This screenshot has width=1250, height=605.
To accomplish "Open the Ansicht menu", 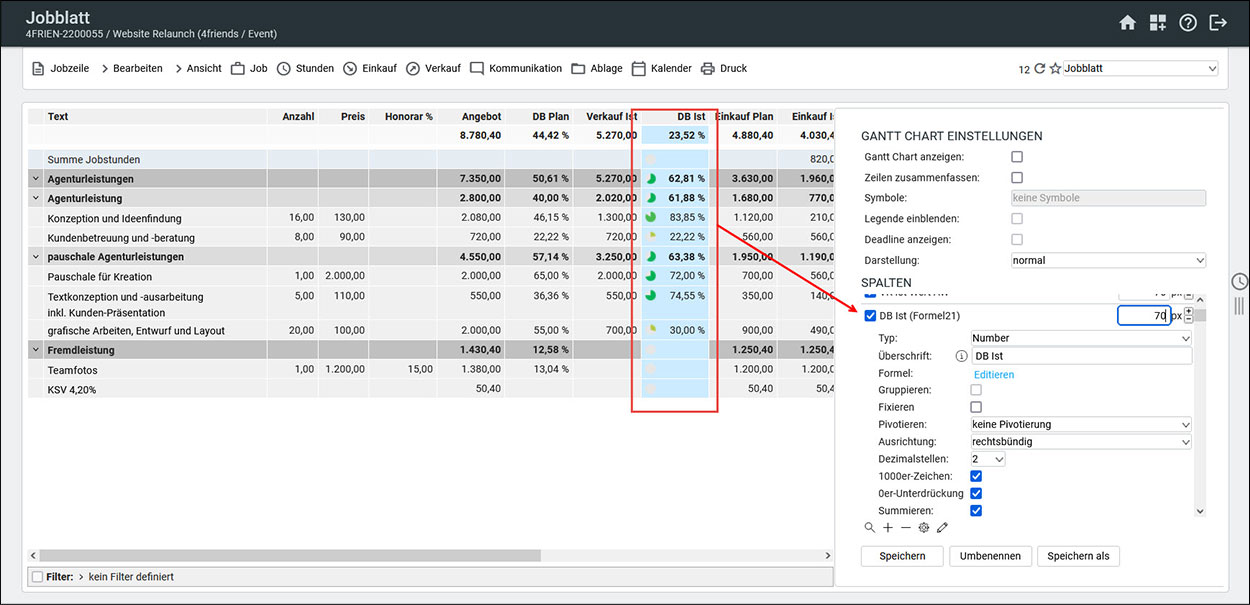I will (204, 69).
